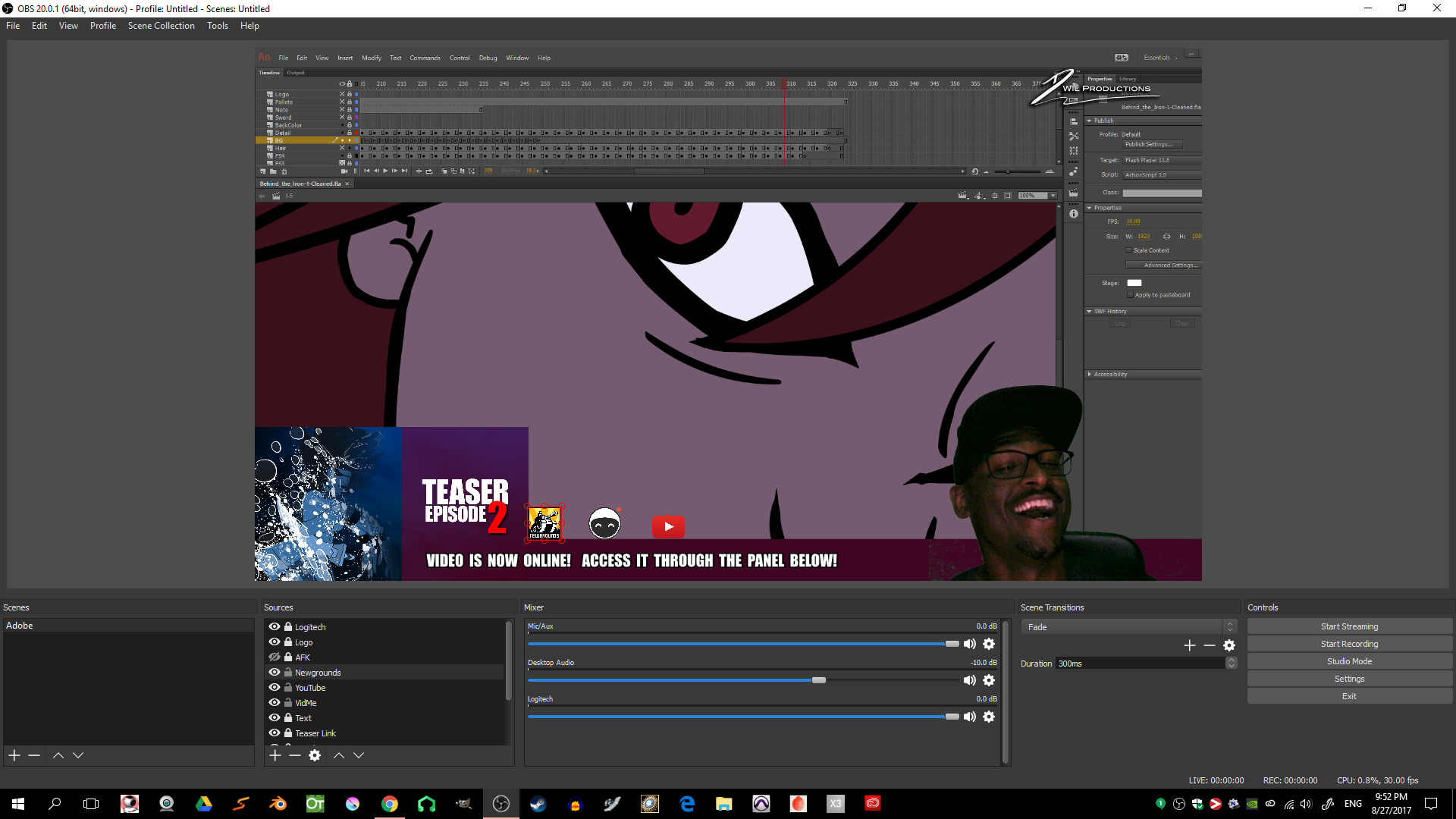Click Start Streaming button
1456x819 pixels.
click(x=1350, y=626)
